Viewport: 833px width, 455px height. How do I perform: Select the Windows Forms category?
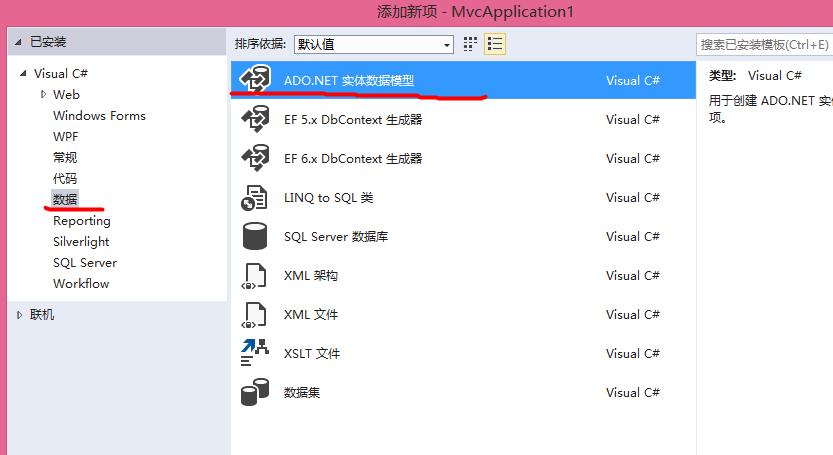pos(99,115)
